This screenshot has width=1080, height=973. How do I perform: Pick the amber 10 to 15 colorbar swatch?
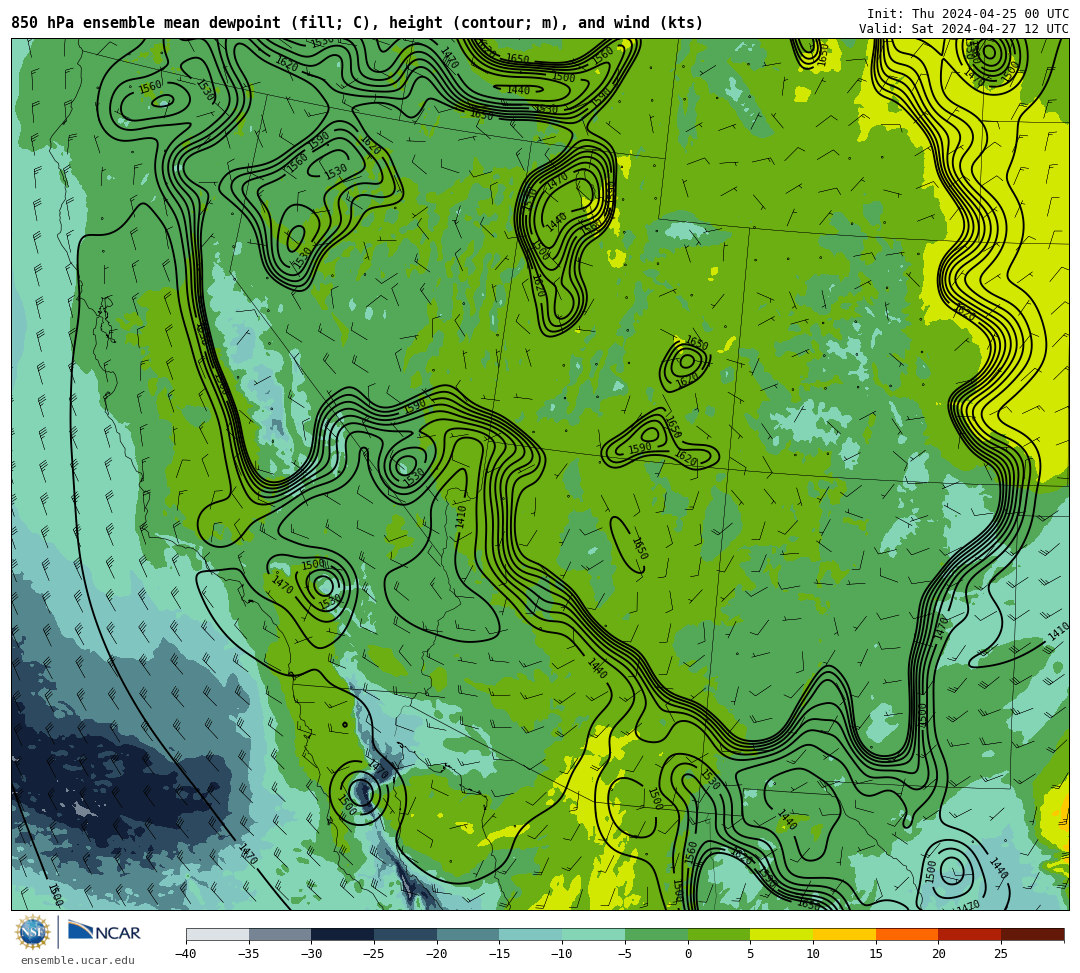pyautogui.click(x=844, y=934)
